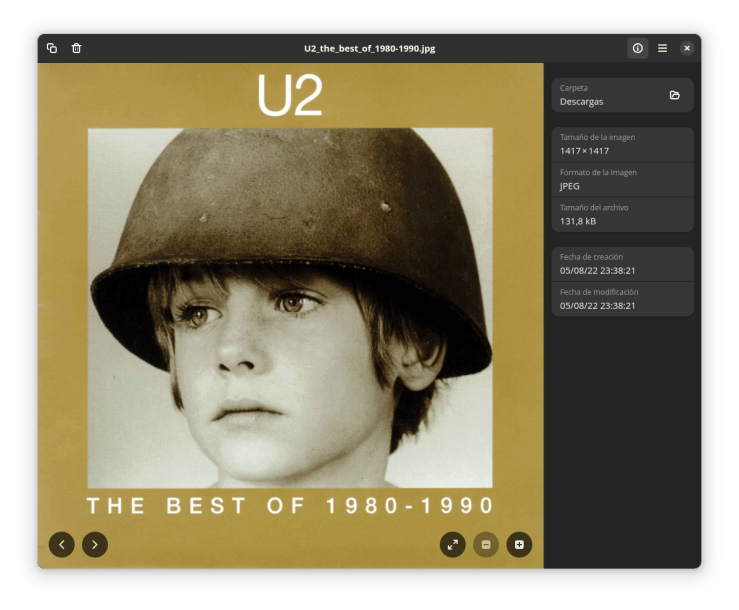Click the U2 album cover photo

290,308
